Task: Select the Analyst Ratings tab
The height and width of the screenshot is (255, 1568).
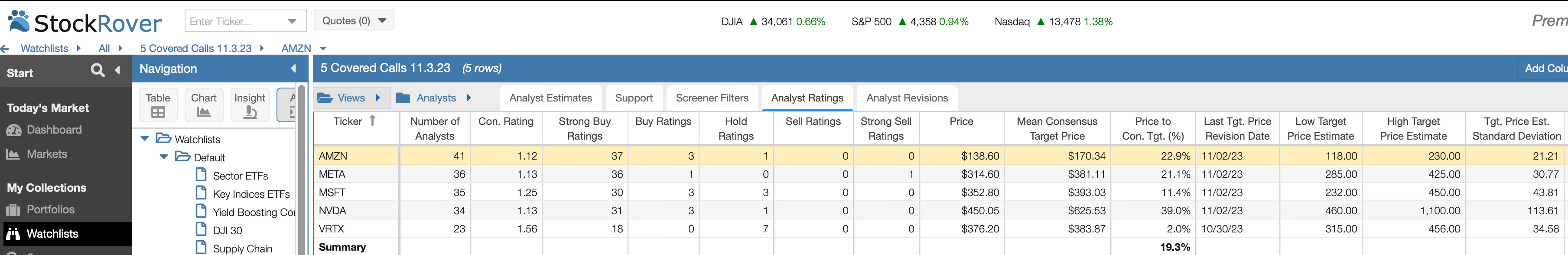Action: 807,98
